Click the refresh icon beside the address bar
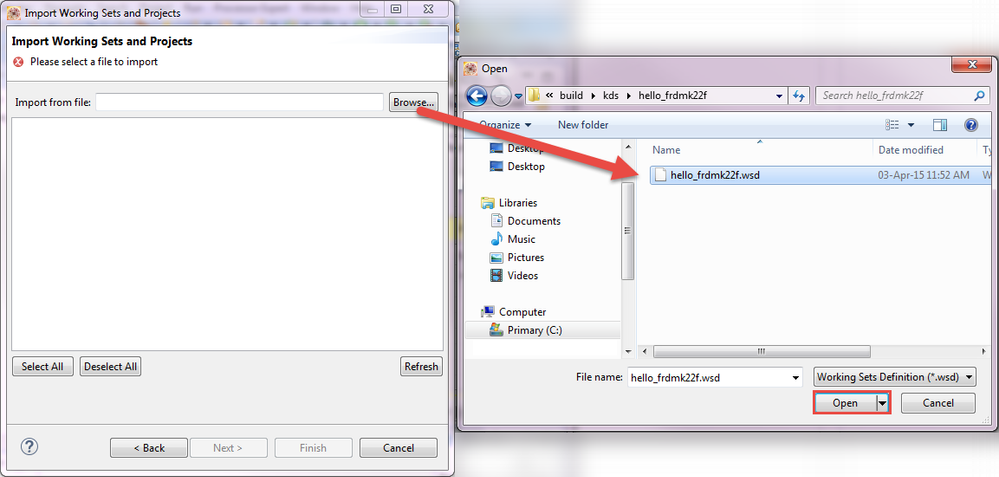This screenshot has width=999, height=477. point(798,96)
